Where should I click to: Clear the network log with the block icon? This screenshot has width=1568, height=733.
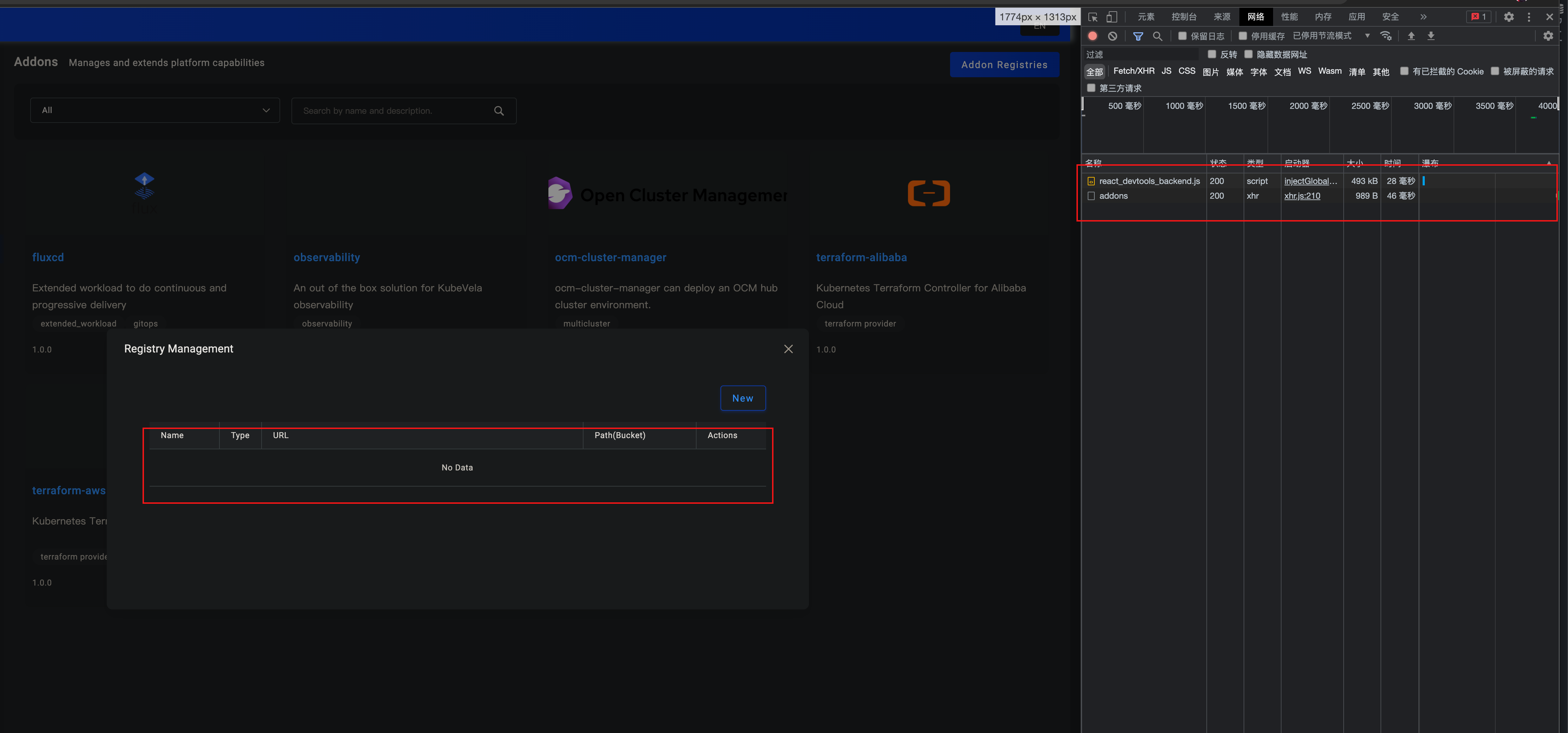[1113, 36]
